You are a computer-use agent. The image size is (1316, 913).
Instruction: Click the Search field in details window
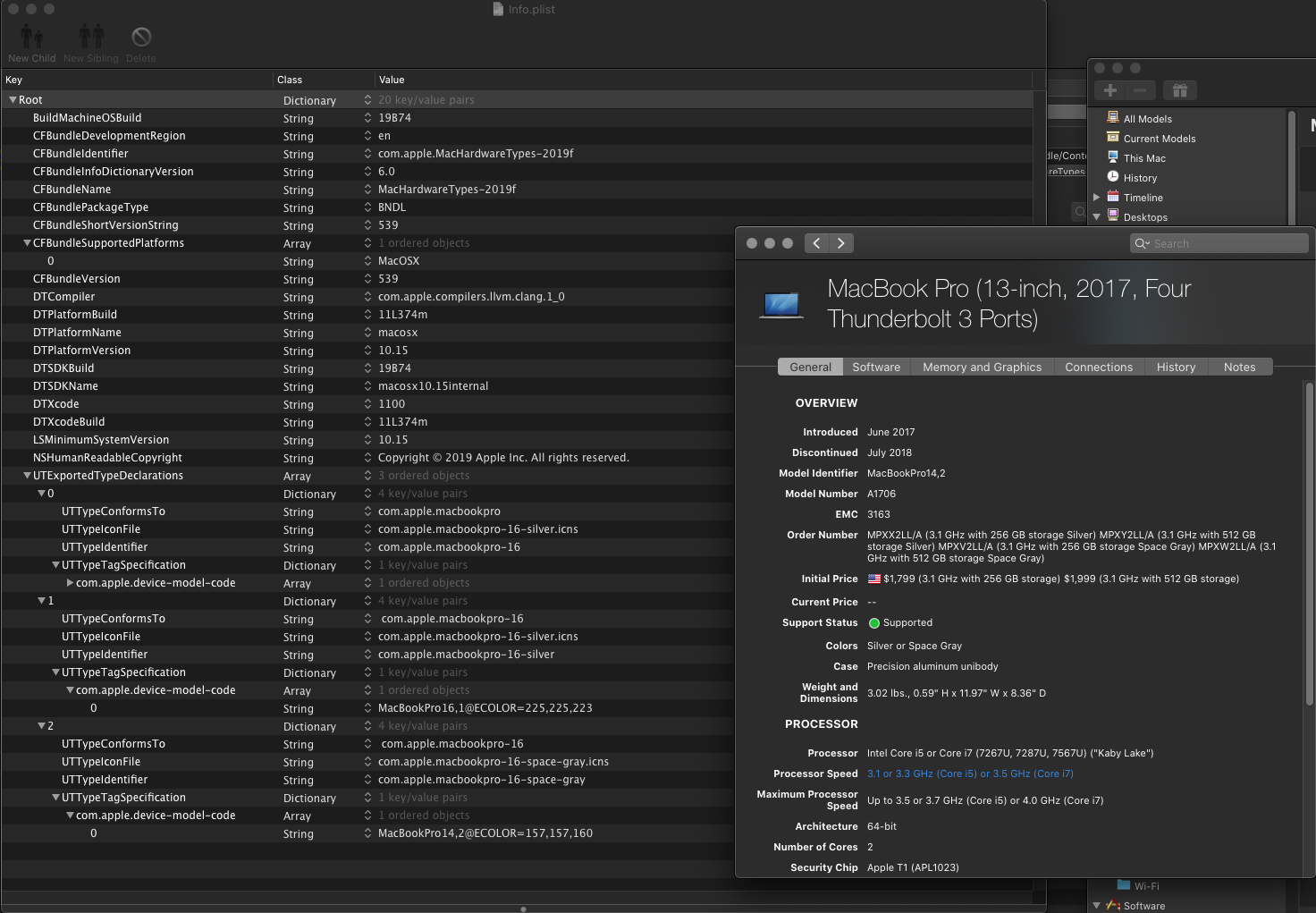(1219, 243)
